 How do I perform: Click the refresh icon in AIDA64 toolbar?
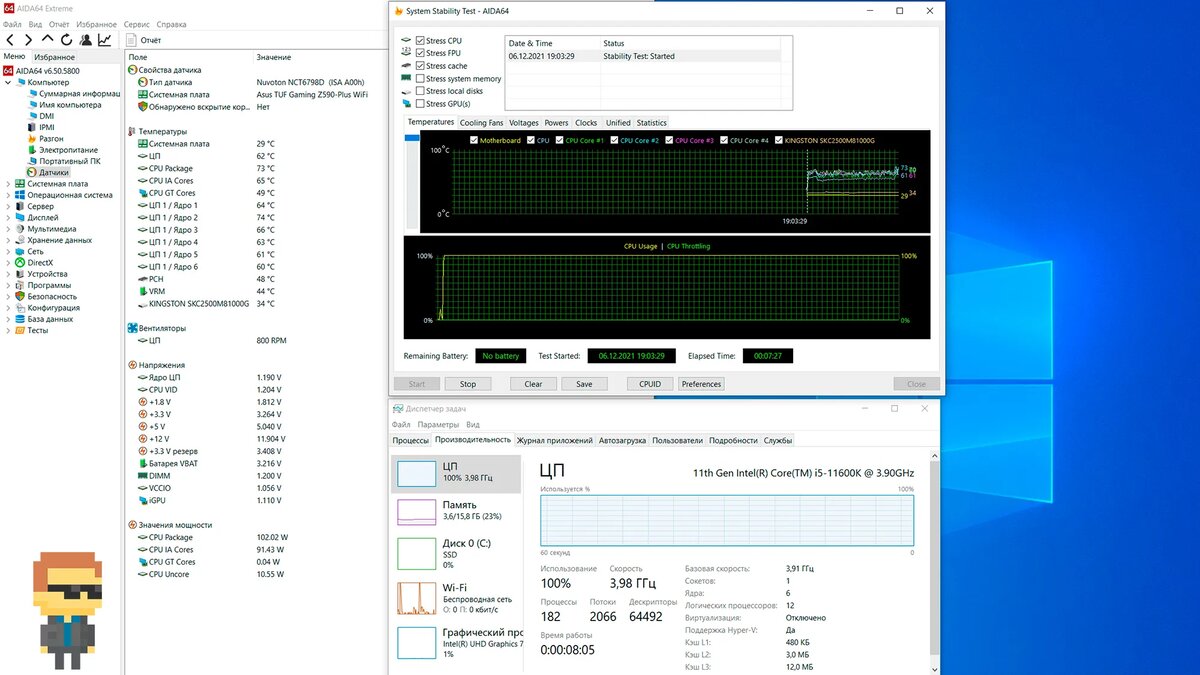[x=67, y=40]
